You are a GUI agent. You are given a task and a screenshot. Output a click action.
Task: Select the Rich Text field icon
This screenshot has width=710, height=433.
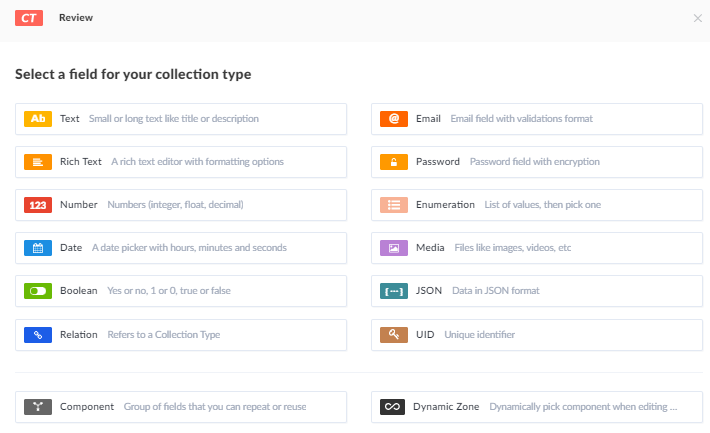coord(38,162)
